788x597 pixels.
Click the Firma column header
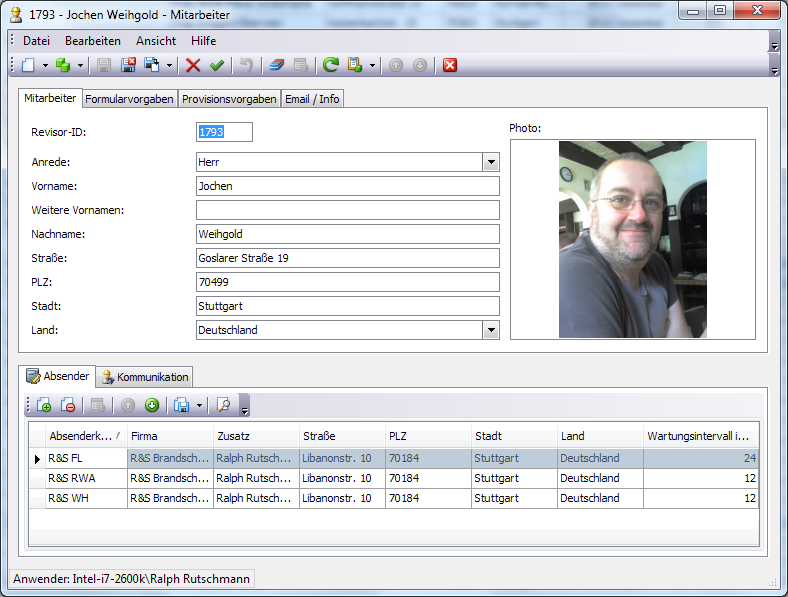[x=170, y=436]
